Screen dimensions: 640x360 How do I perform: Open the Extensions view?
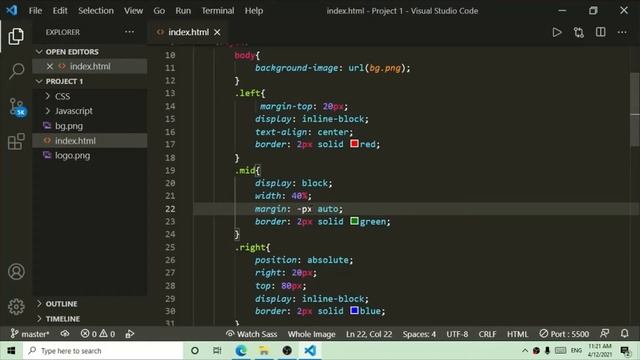pos(16,142)
